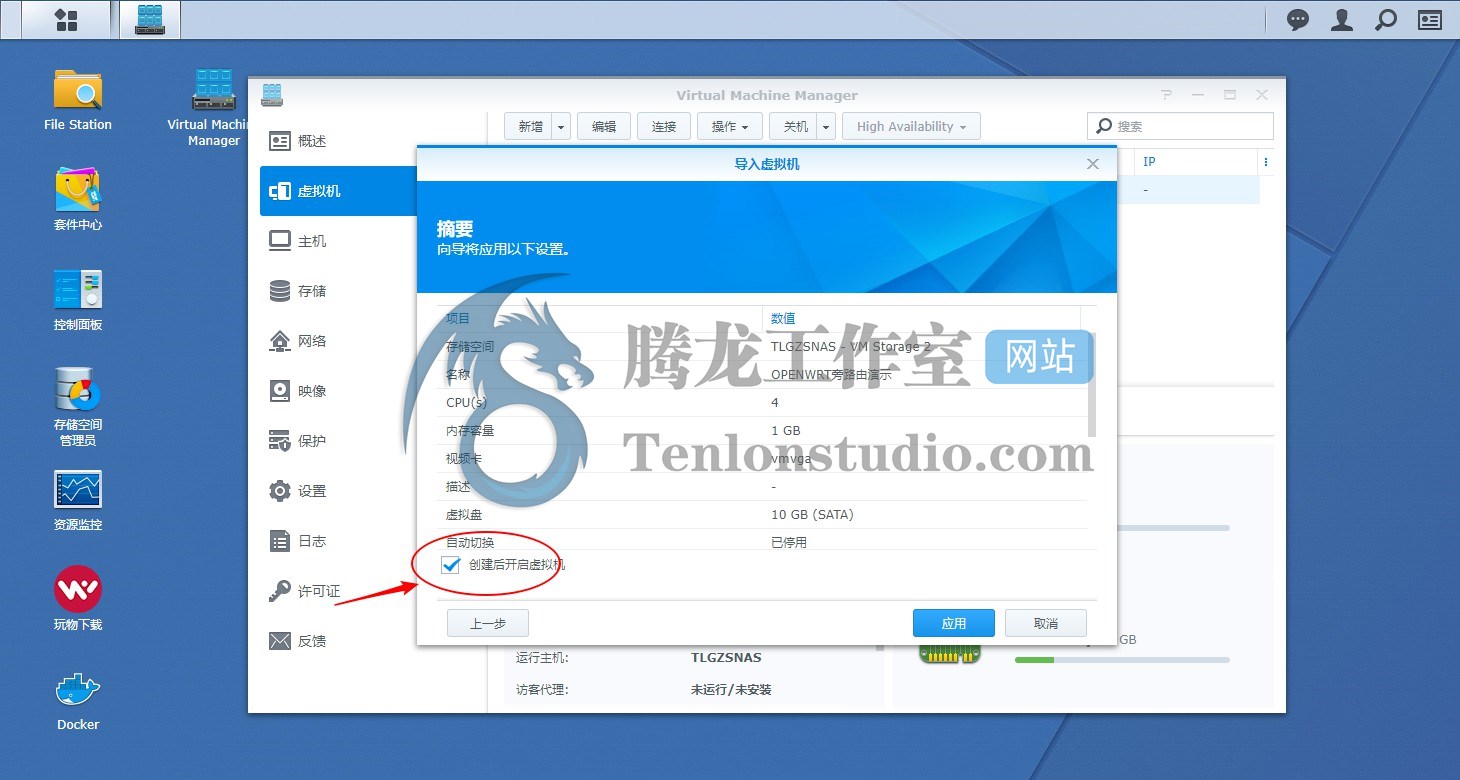Open 网络 section in the sidebar
Screen dimensions: 1460x780
tap(338, 341)
